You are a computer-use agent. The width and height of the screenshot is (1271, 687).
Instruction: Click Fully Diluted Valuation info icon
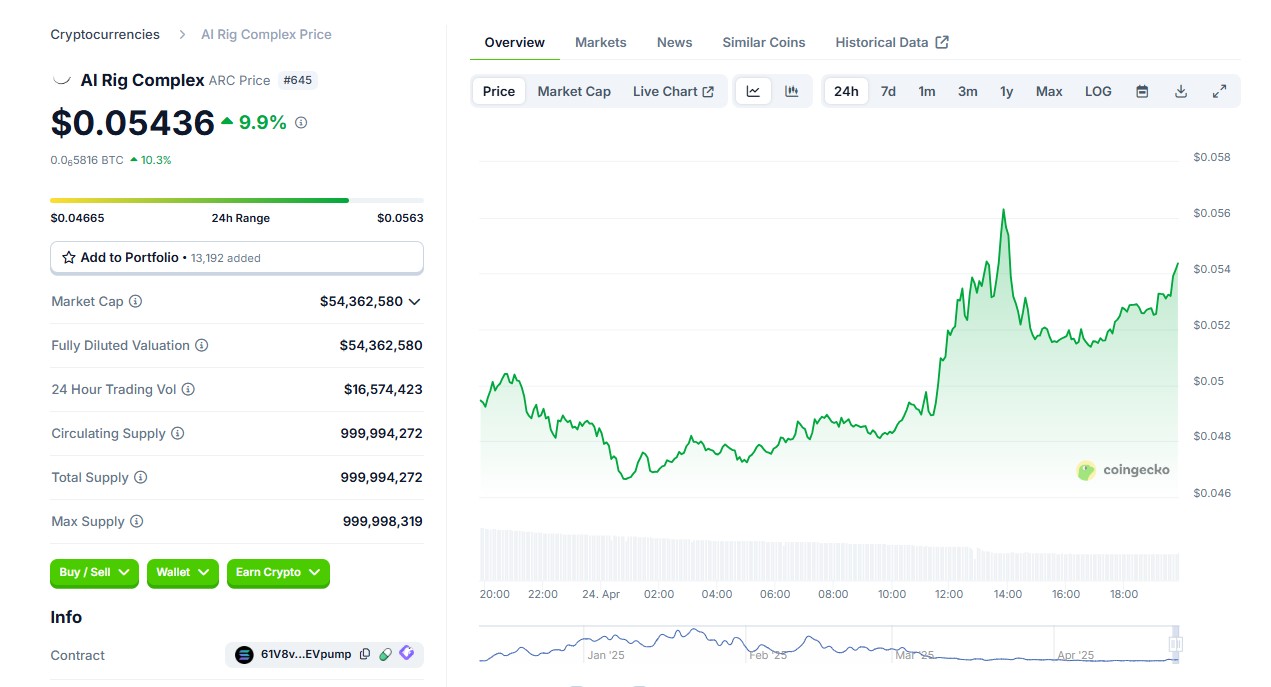point(201,345)
